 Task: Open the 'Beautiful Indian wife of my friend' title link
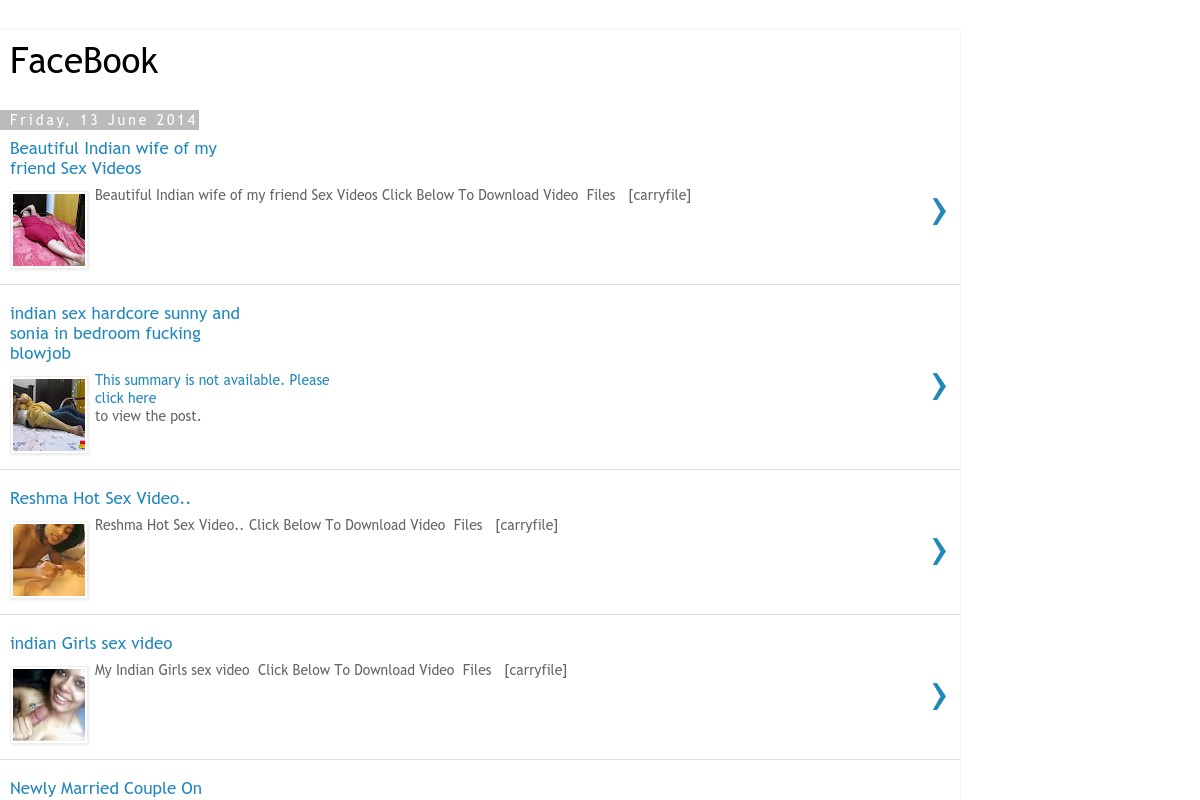pos(113,158)
